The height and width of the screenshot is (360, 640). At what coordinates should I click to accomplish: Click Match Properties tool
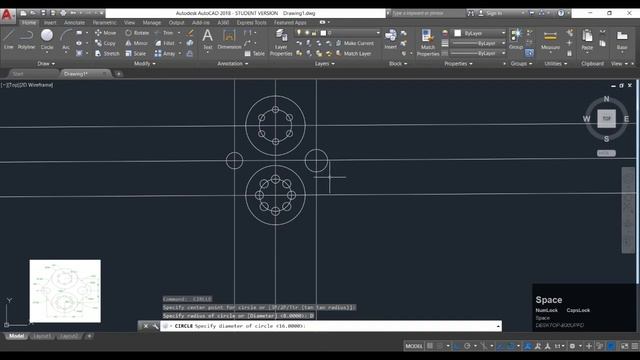pos(428,42)
